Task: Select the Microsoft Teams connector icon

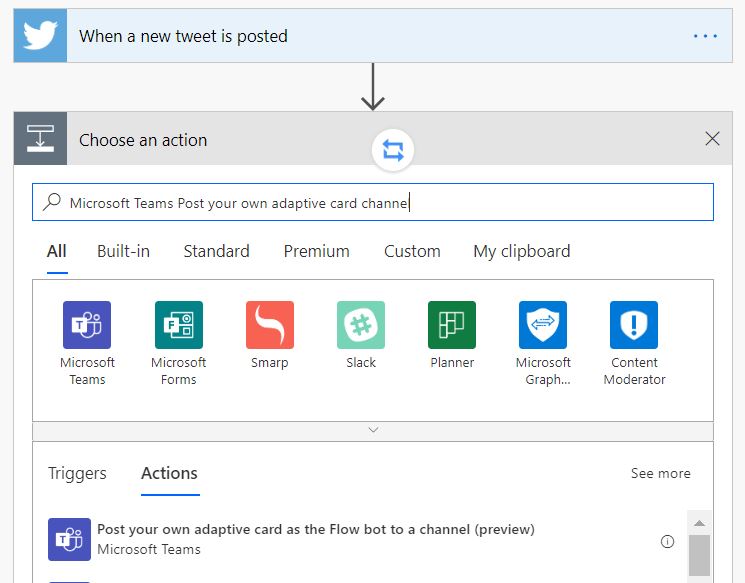Action: coord(87,325)
